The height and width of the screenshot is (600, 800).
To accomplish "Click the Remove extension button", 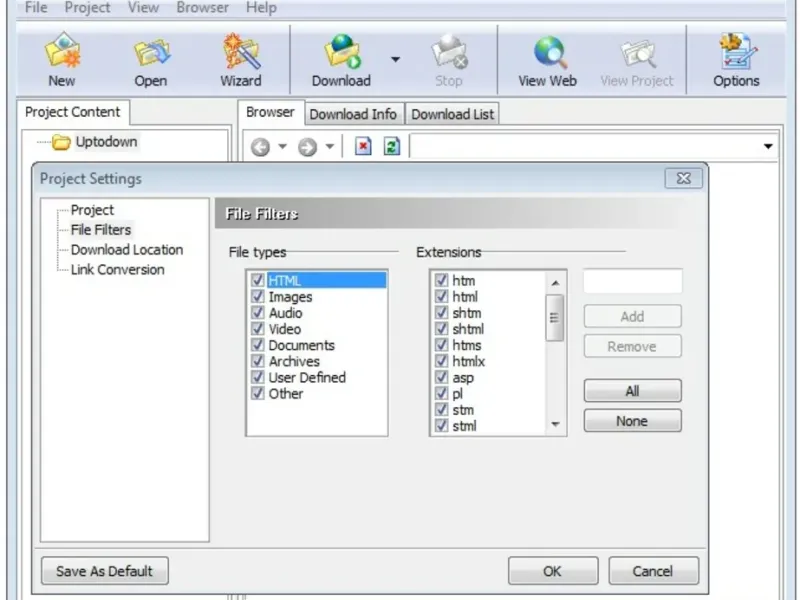I will coord(632,346).
